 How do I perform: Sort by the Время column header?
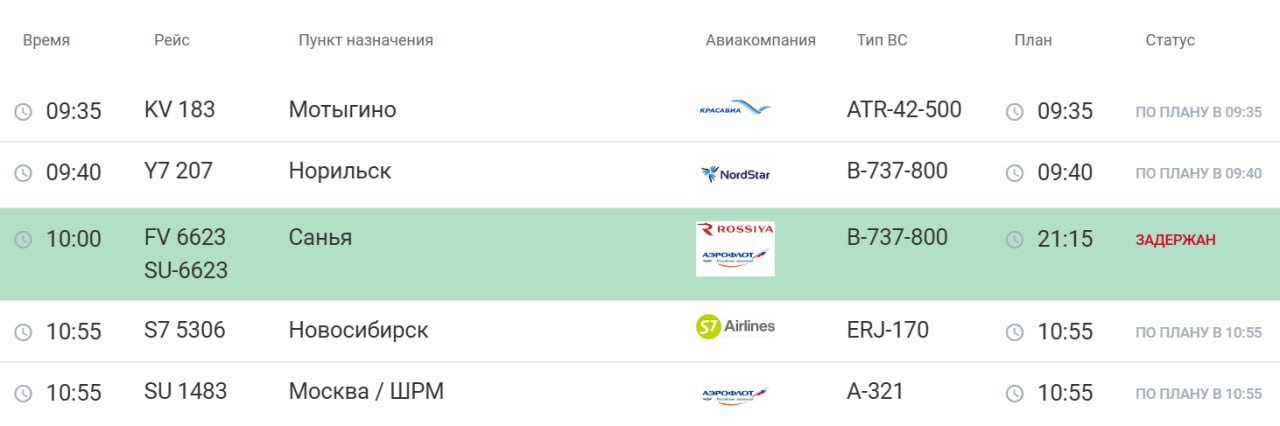point(46,41)
